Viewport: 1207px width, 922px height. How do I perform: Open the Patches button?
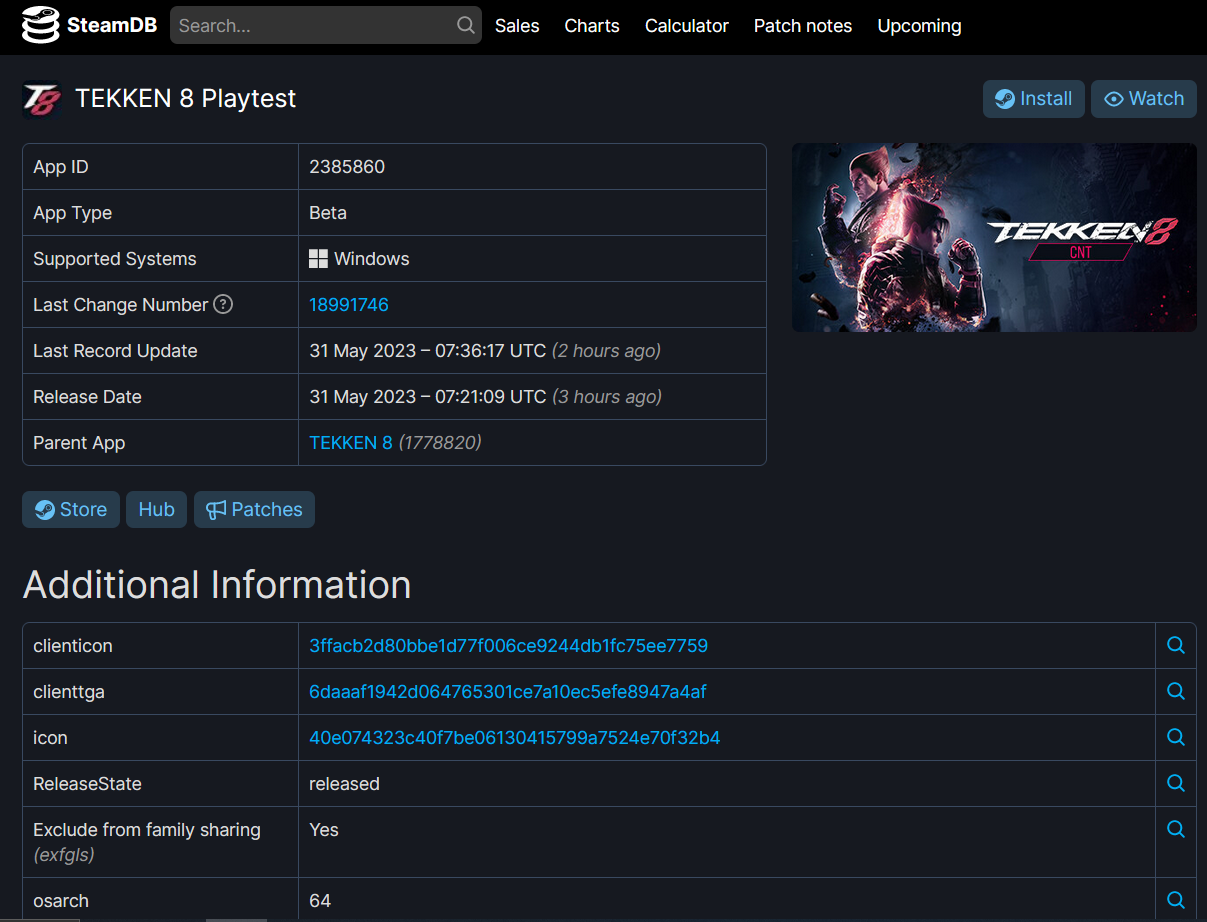(254, 509)
